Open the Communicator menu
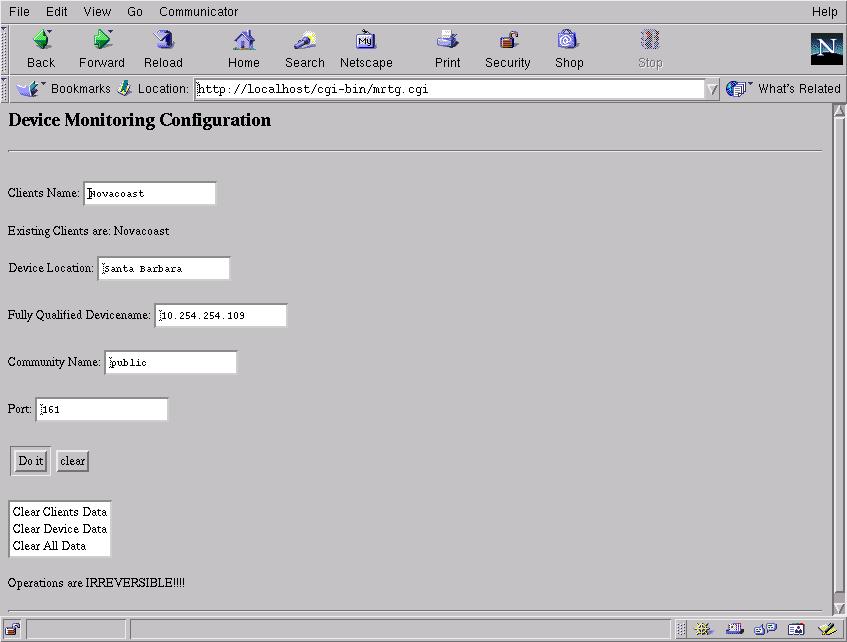847x642 pixels. click(198, 12)
